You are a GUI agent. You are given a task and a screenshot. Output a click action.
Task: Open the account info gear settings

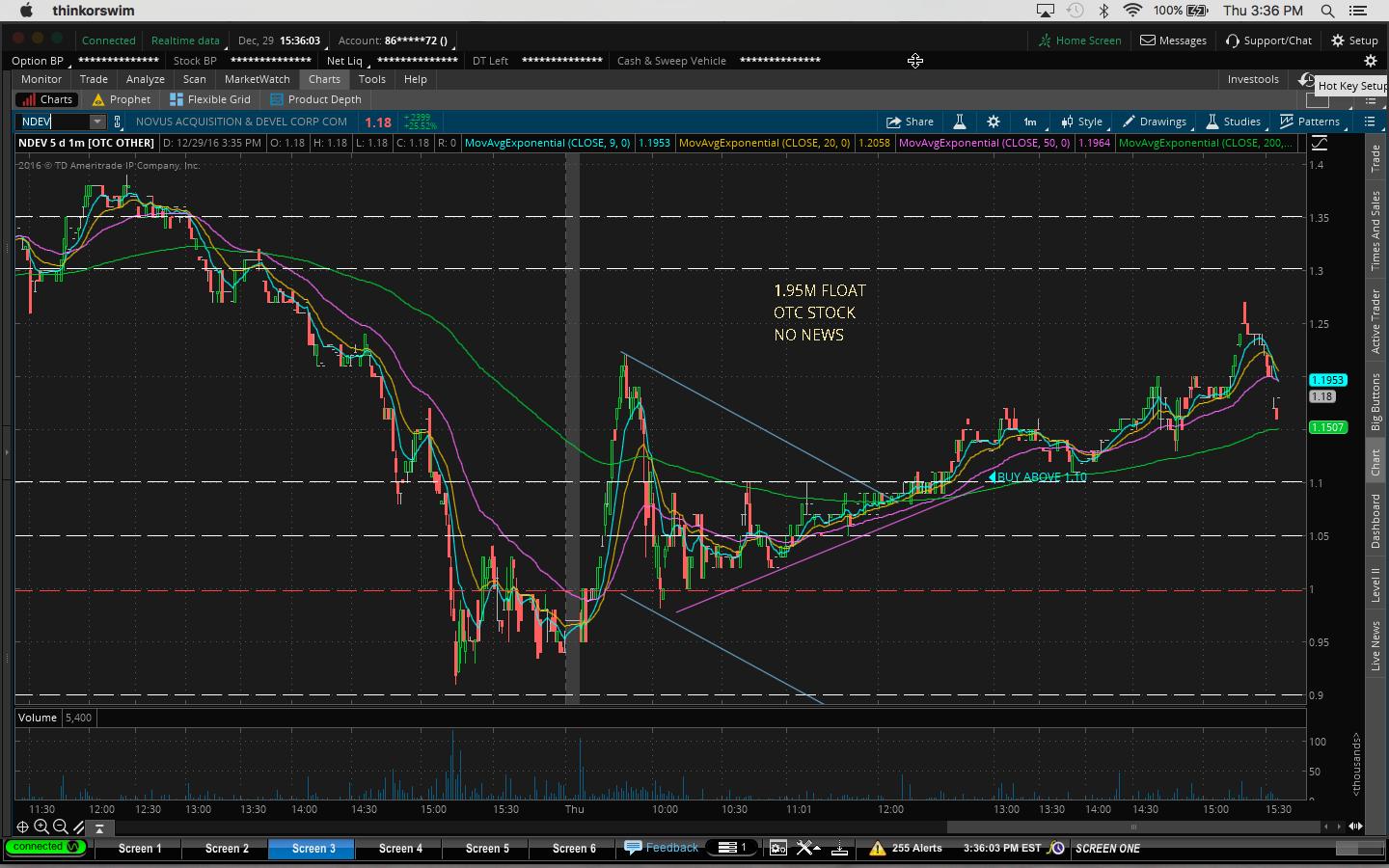[1370, 61]
